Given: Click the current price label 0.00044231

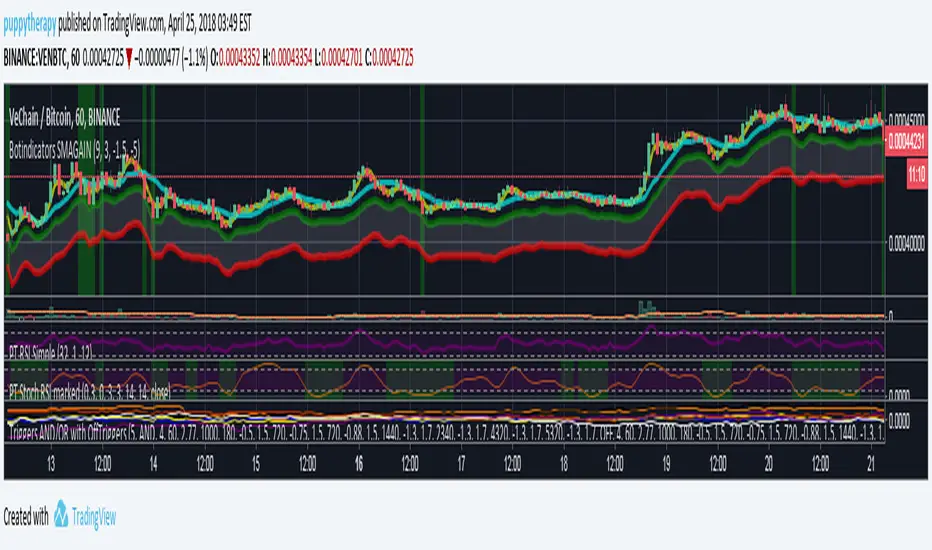Looking at the screenshot, I should point(906,142).
